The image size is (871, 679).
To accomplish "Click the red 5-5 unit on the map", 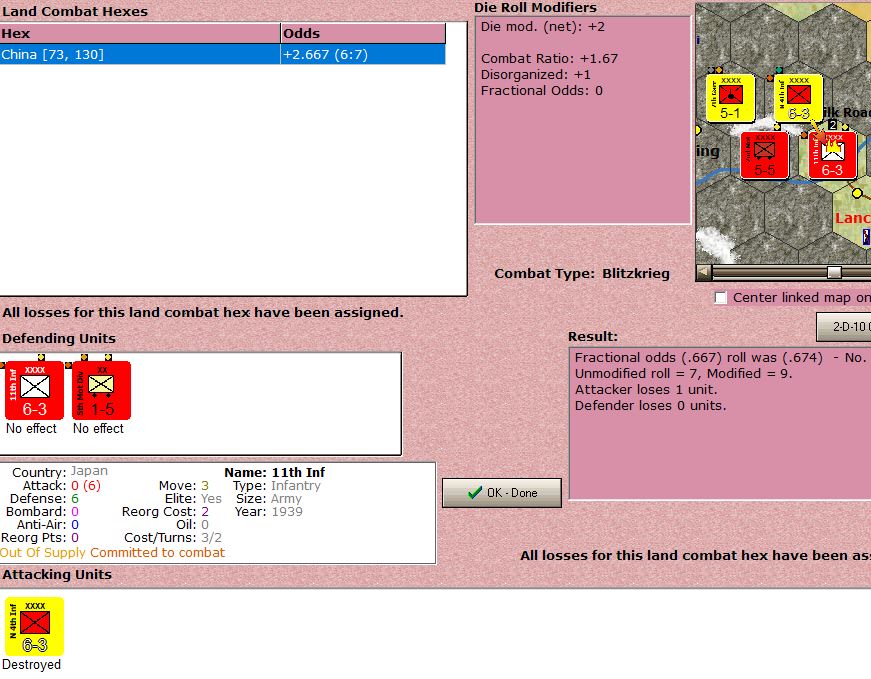I will coord(764,155).
